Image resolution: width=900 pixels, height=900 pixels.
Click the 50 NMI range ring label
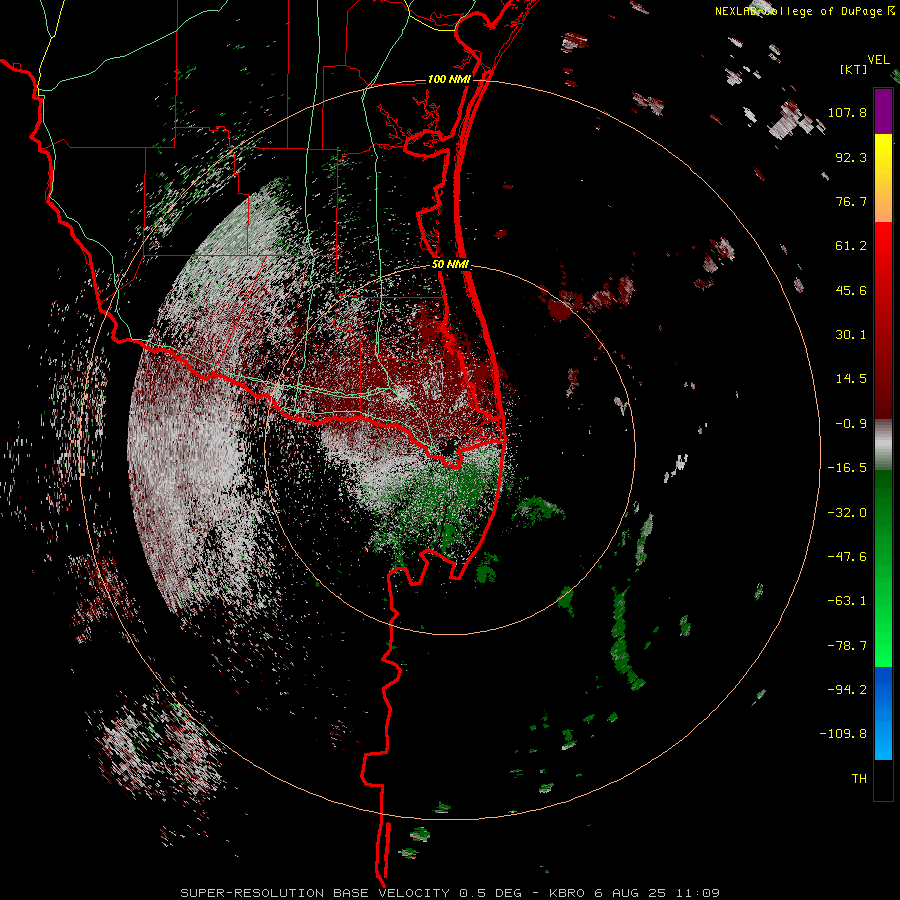[451, 264]
